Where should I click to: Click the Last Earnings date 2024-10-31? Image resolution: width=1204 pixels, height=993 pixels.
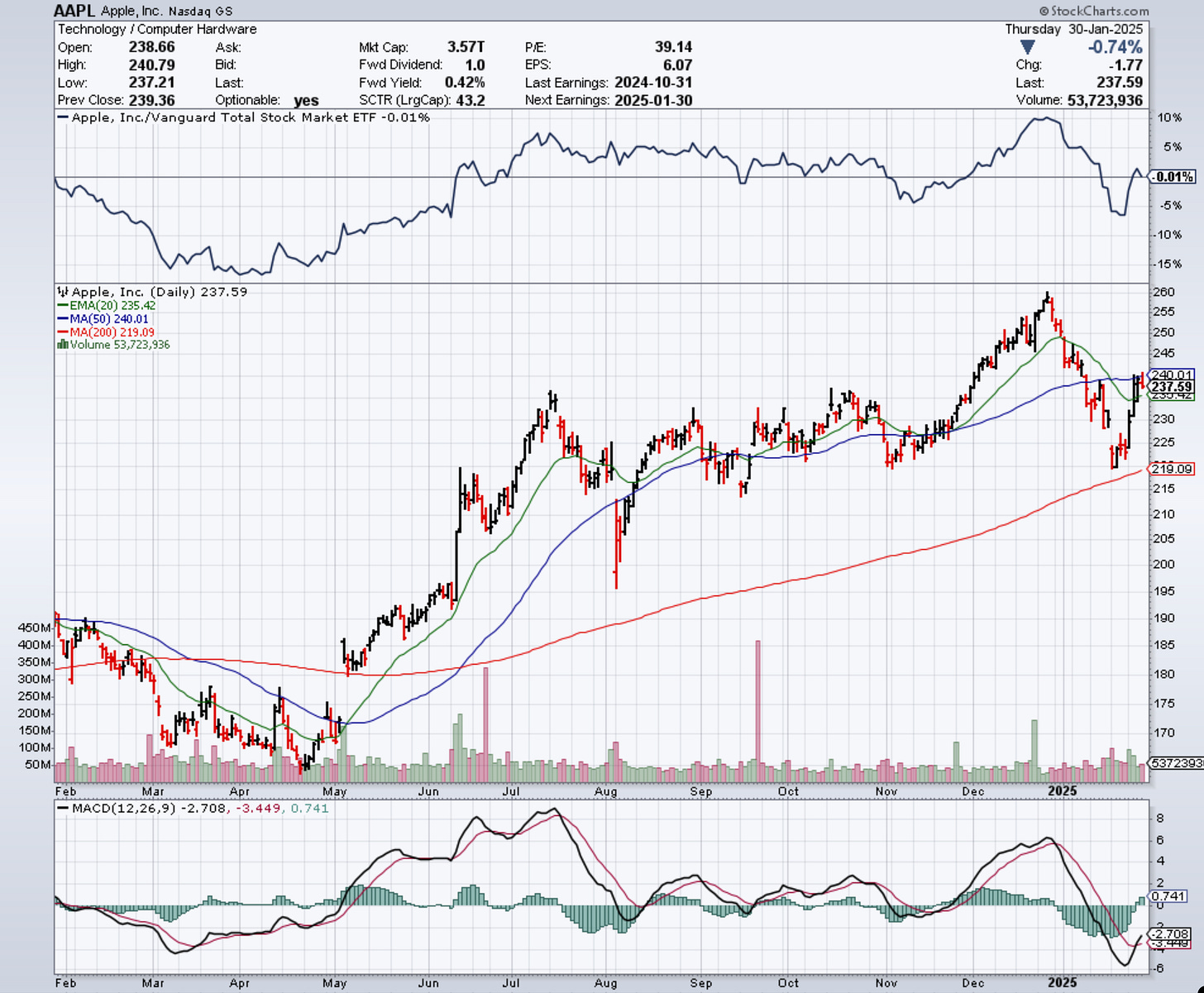(x=653, y=83)
